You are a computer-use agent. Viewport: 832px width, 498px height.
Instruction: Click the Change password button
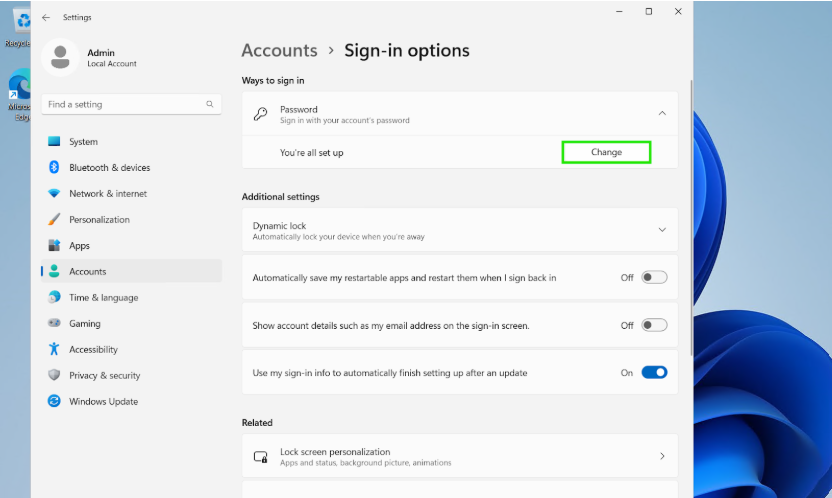[x=606, y=152]
